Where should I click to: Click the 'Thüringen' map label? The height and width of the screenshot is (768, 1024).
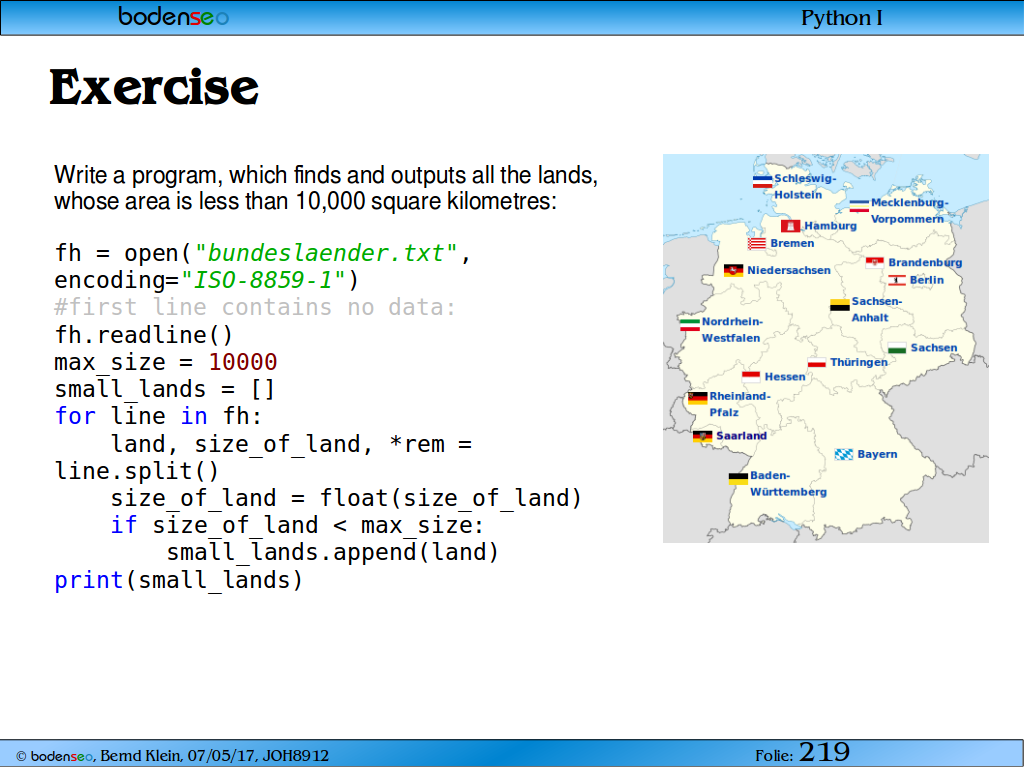[859, 362]
